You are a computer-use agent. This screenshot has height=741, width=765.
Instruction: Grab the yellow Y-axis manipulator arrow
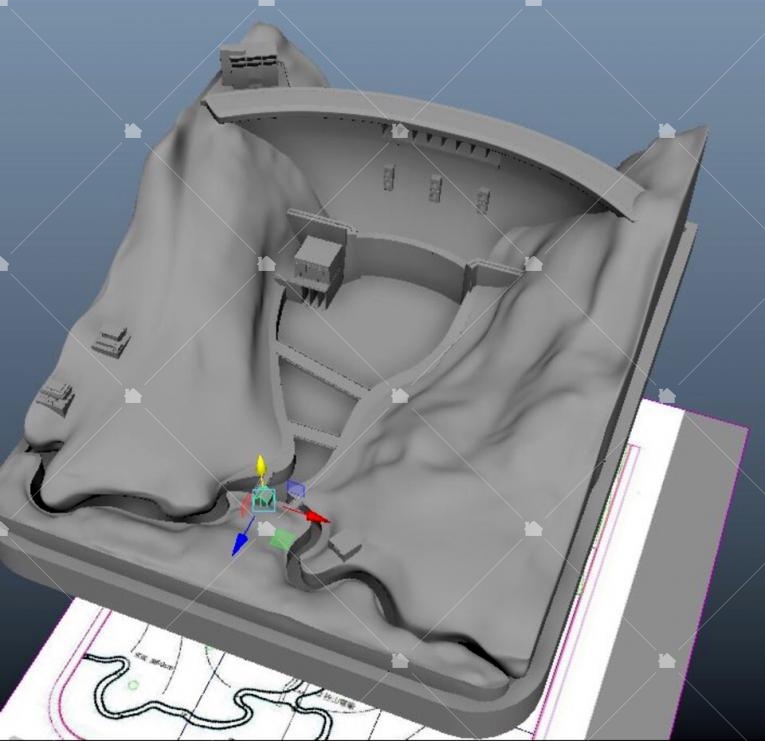(261, 464)
